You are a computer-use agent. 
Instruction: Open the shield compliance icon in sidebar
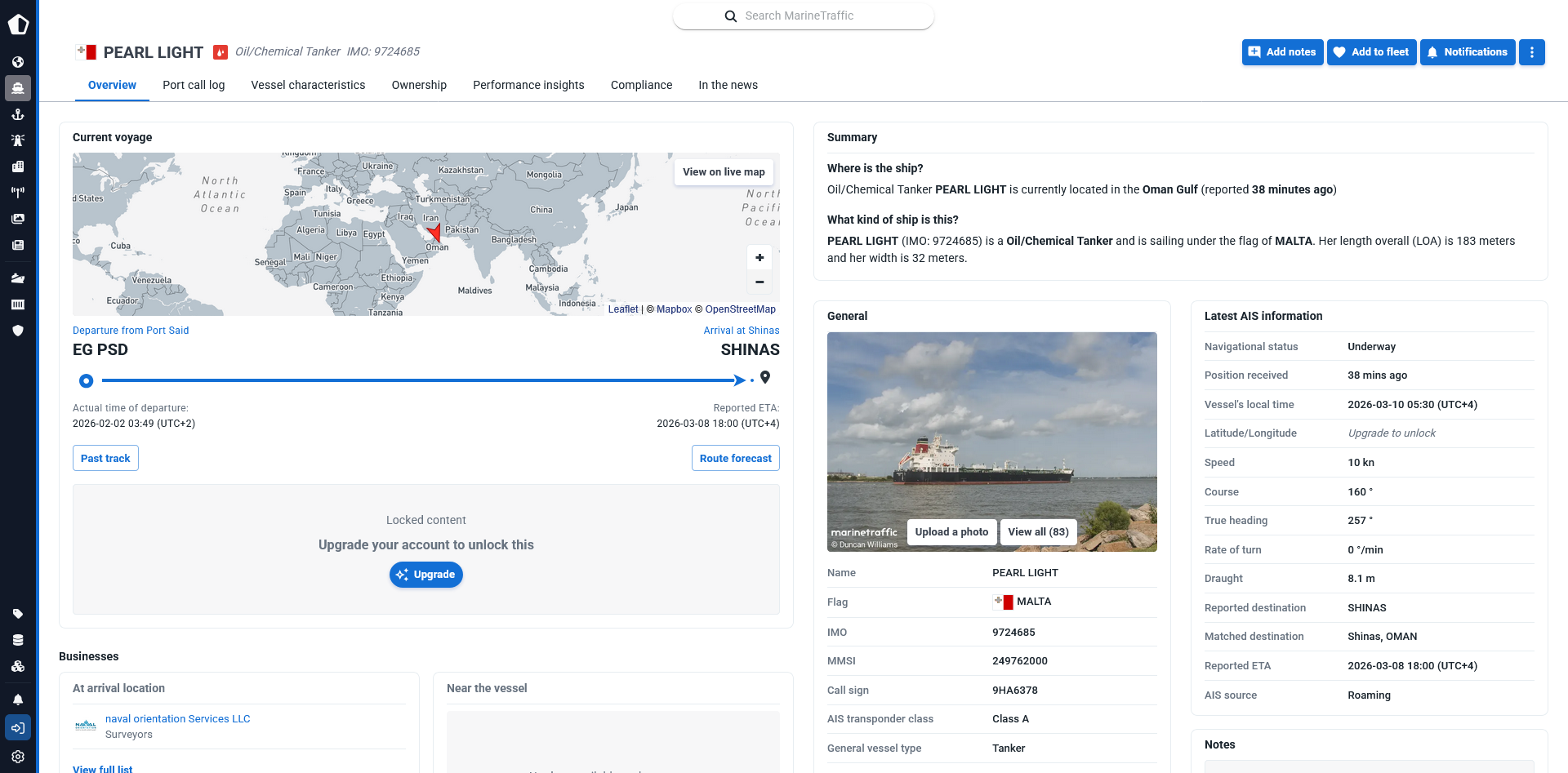18,331
